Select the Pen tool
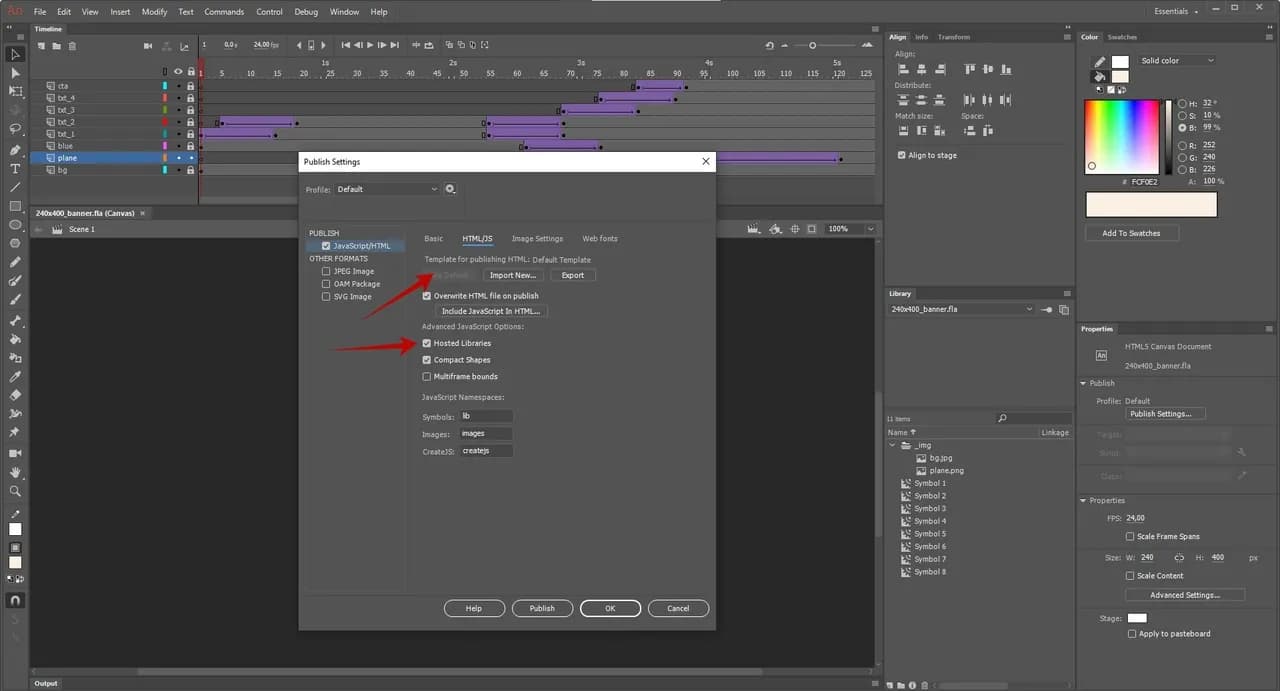 click(x=15, y=149)
